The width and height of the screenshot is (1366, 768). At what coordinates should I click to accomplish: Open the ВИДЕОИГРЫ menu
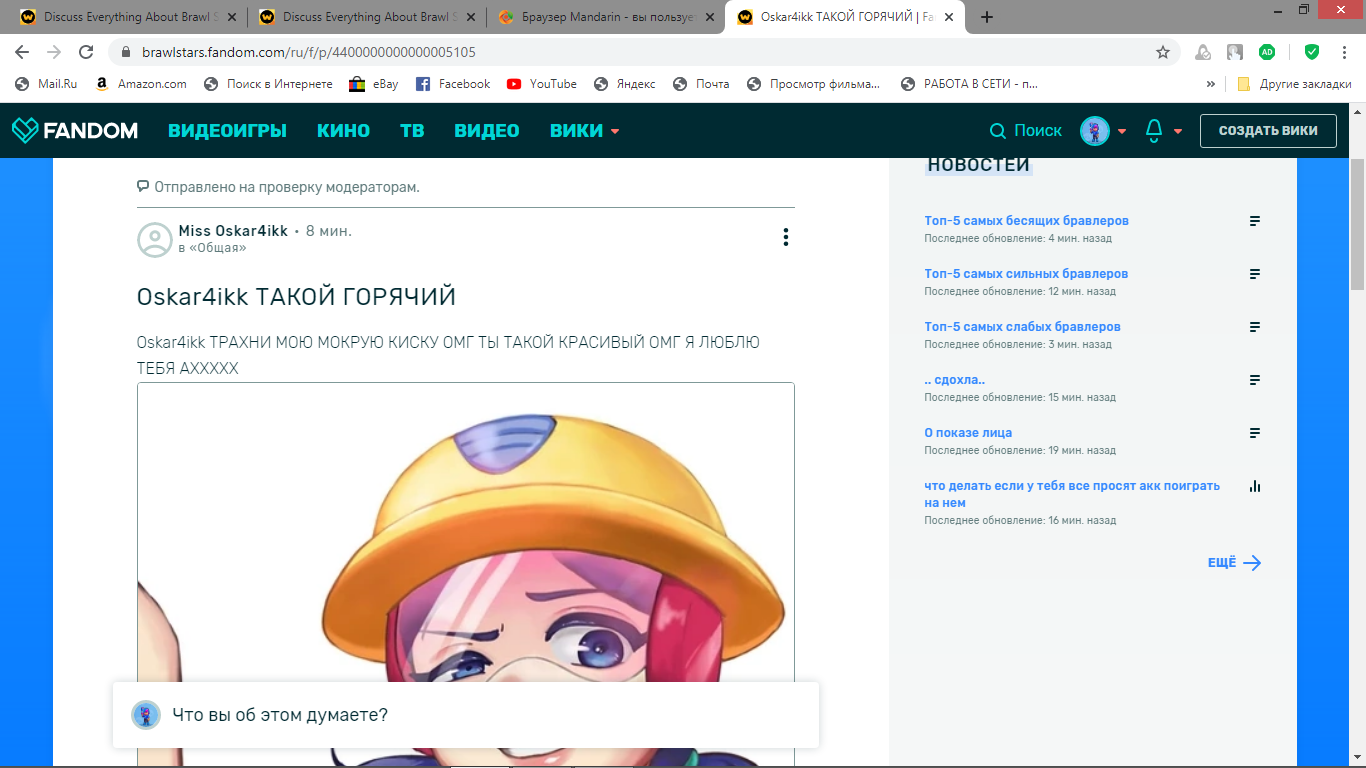(227, 131)
